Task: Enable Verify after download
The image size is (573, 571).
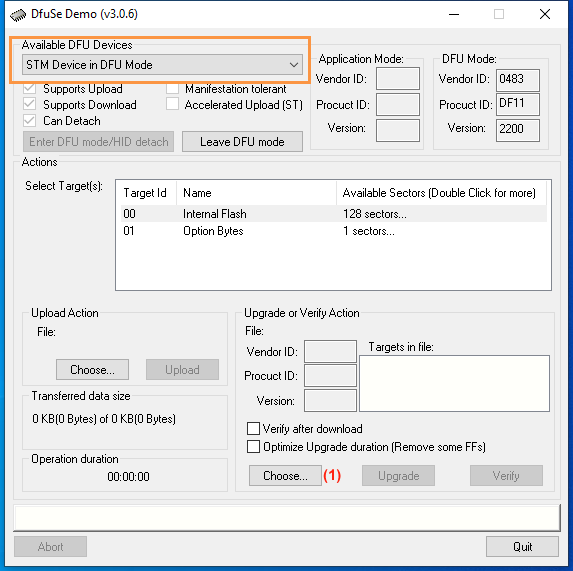Action: pos(253,429)
